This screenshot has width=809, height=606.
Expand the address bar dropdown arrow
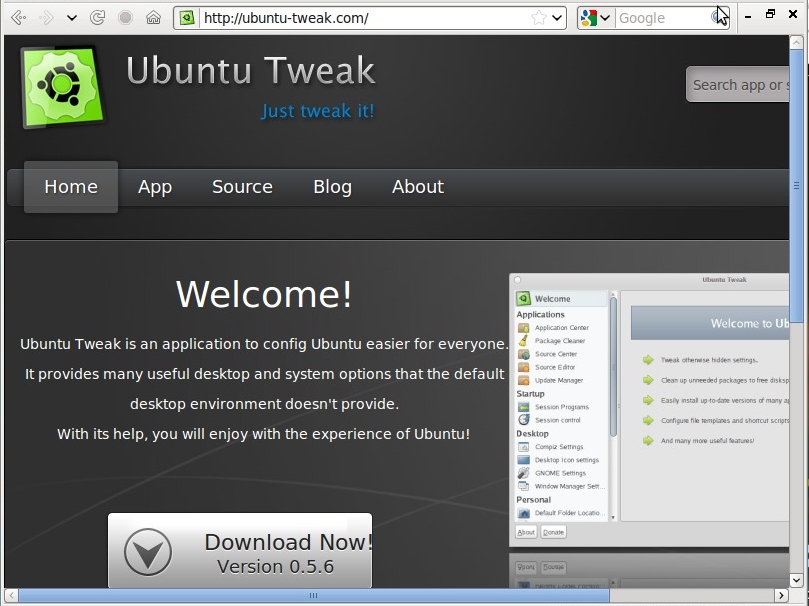click(x=557, y=18)
